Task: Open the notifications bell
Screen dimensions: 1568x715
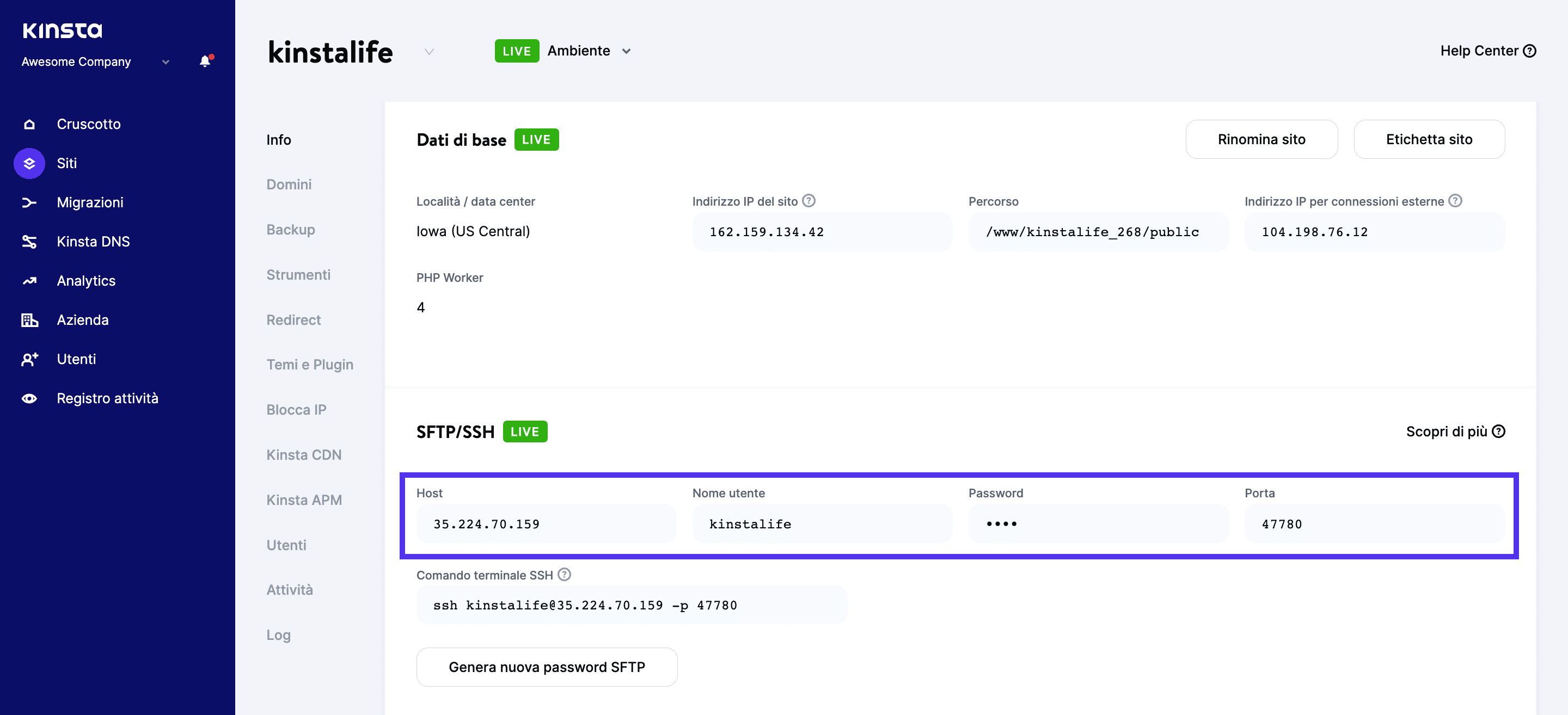Action: pos(206,61)
